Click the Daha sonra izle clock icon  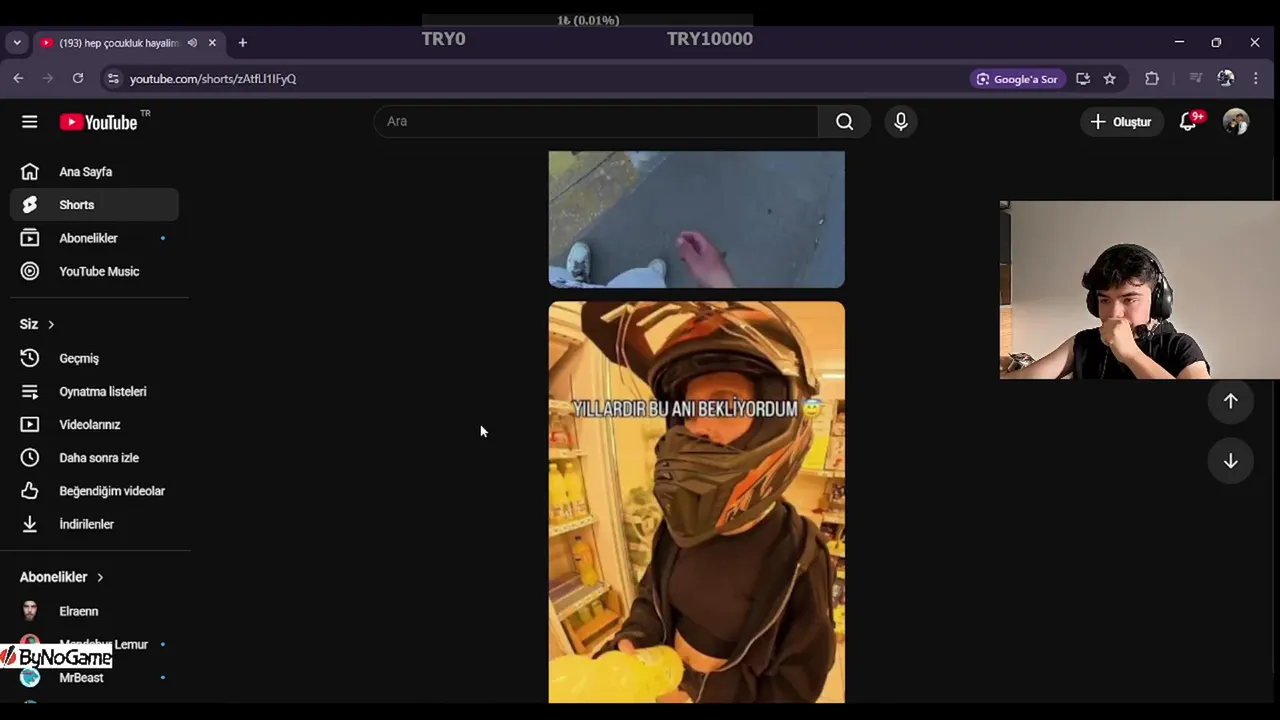point(30,457)
